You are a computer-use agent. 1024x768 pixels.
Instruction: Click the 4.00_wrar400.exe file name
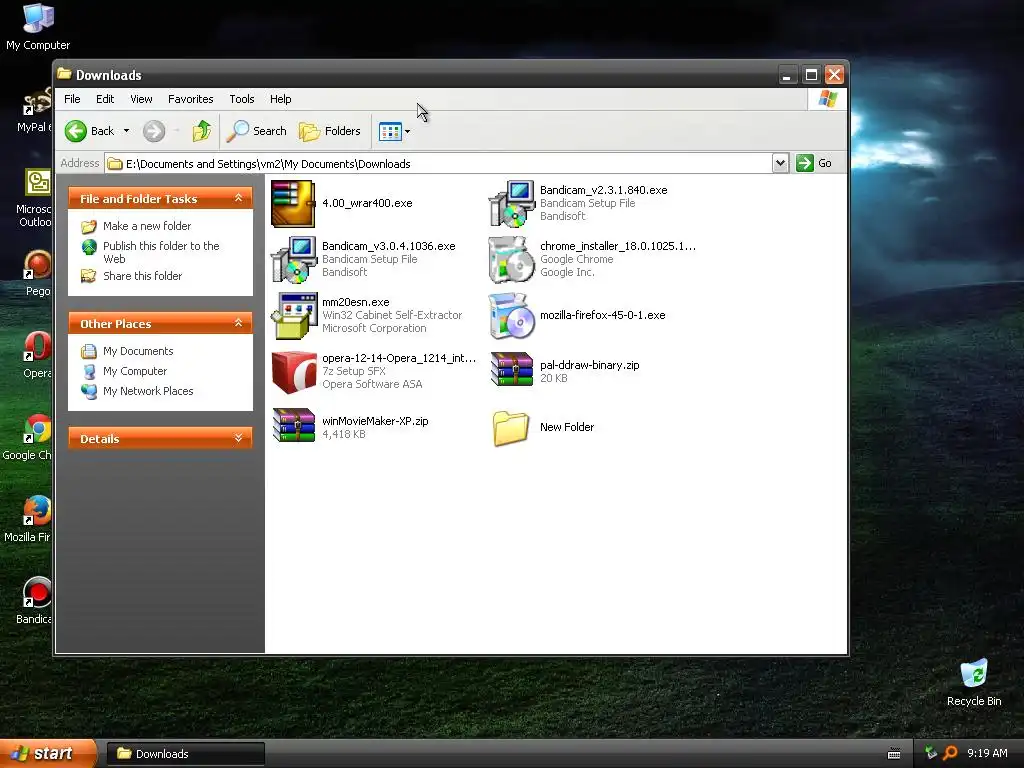pos(367,203)
